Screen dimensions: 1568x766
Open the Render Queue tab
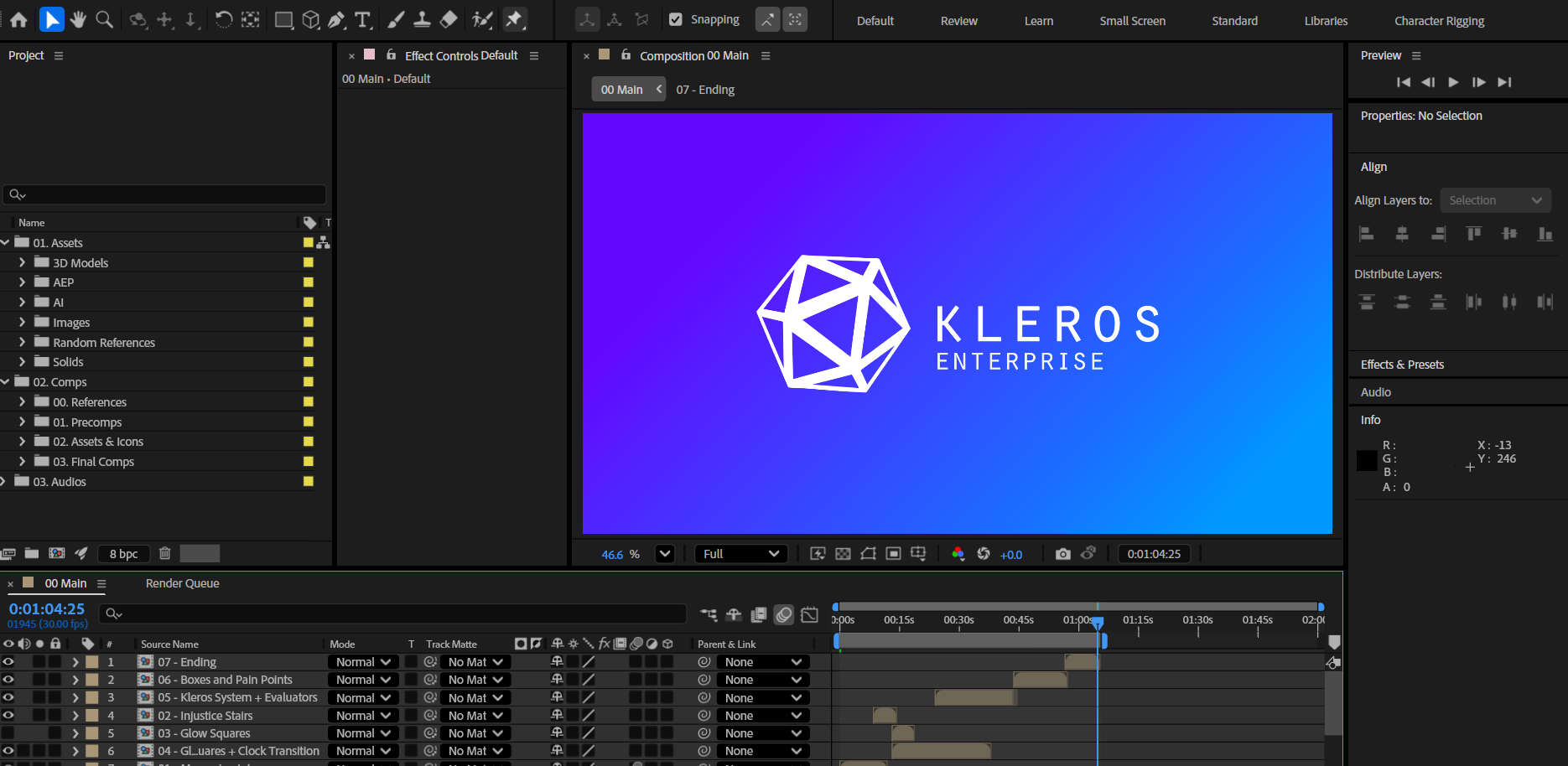(x=182, y=582)
